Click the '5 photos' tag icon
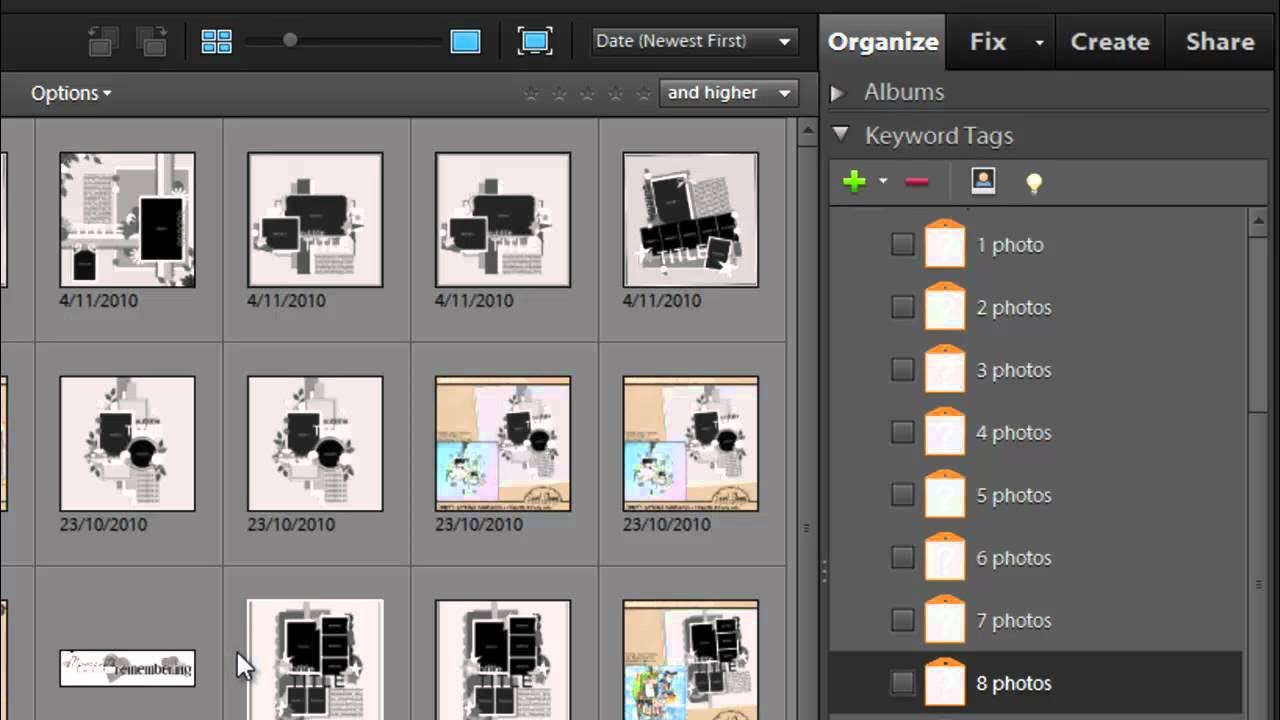 coord(944,495)
